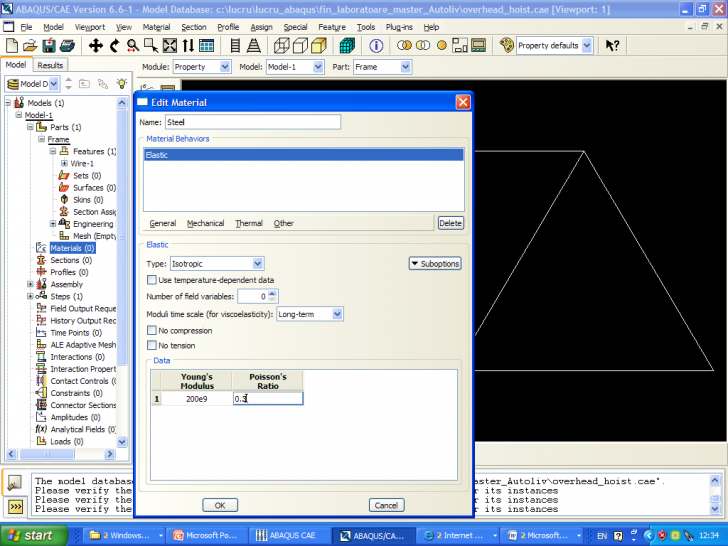The height and width of the screenshot is (546, 728).
Task: Check the No tension option
Action: click(x=152, y=346)
